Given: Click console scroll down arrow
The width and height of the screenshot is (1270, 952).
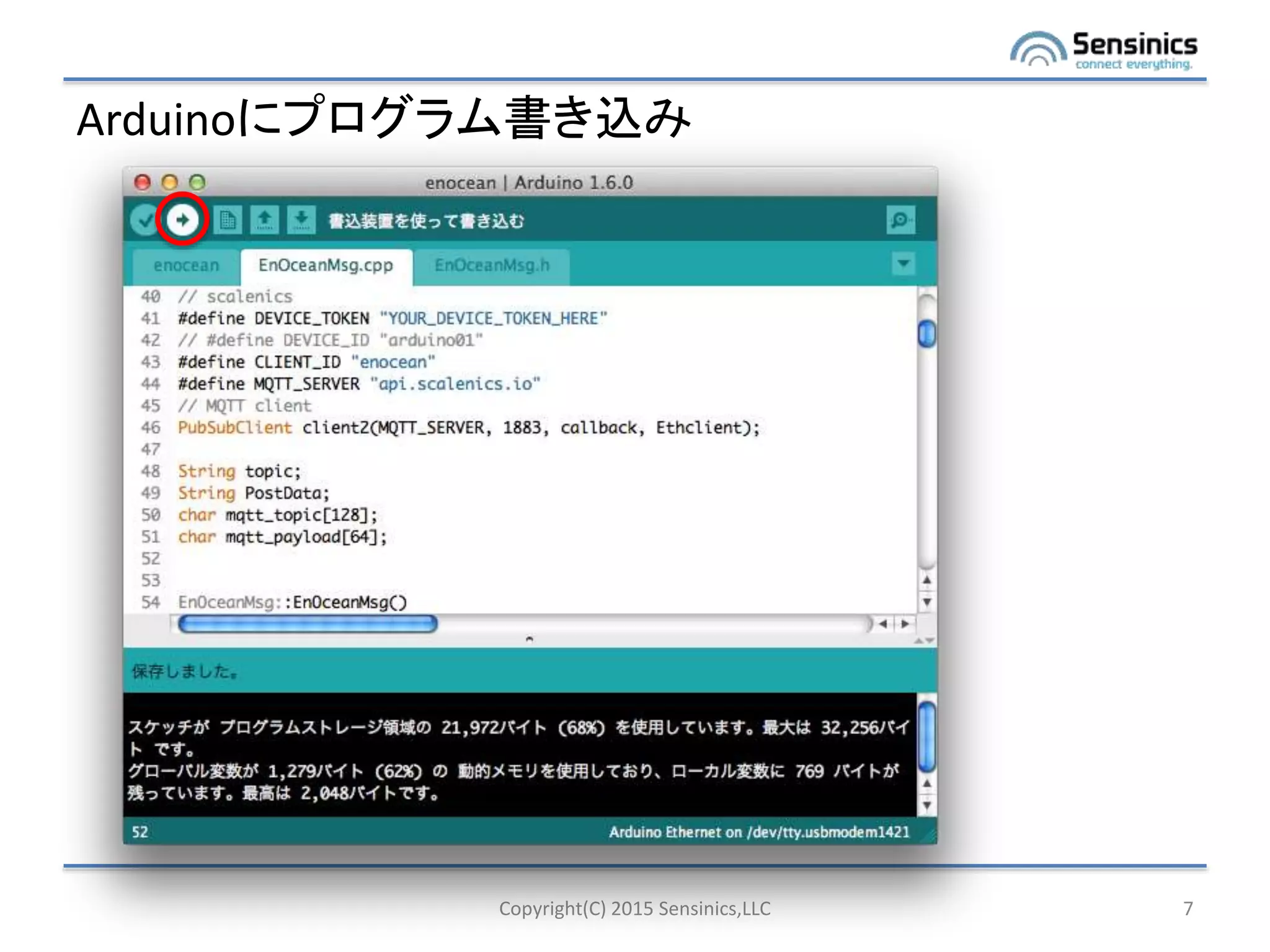Looking at the screenshot, I should coord(926,805).
